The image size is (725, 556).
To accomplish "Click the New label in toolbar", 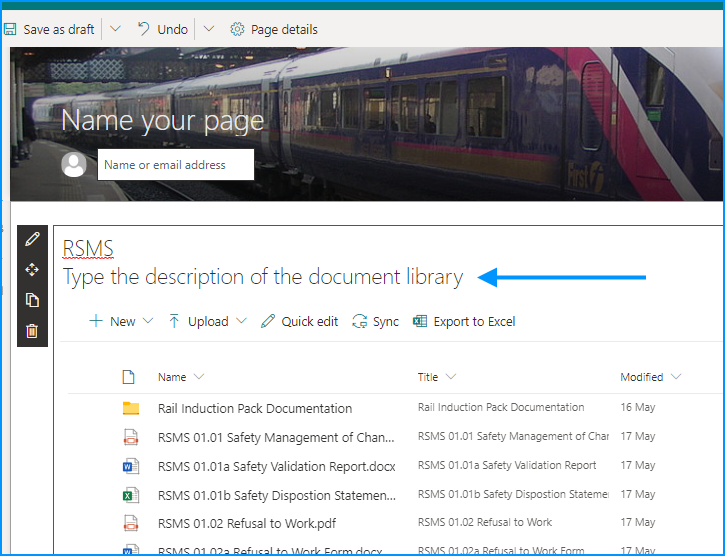I will pos(123,321).
